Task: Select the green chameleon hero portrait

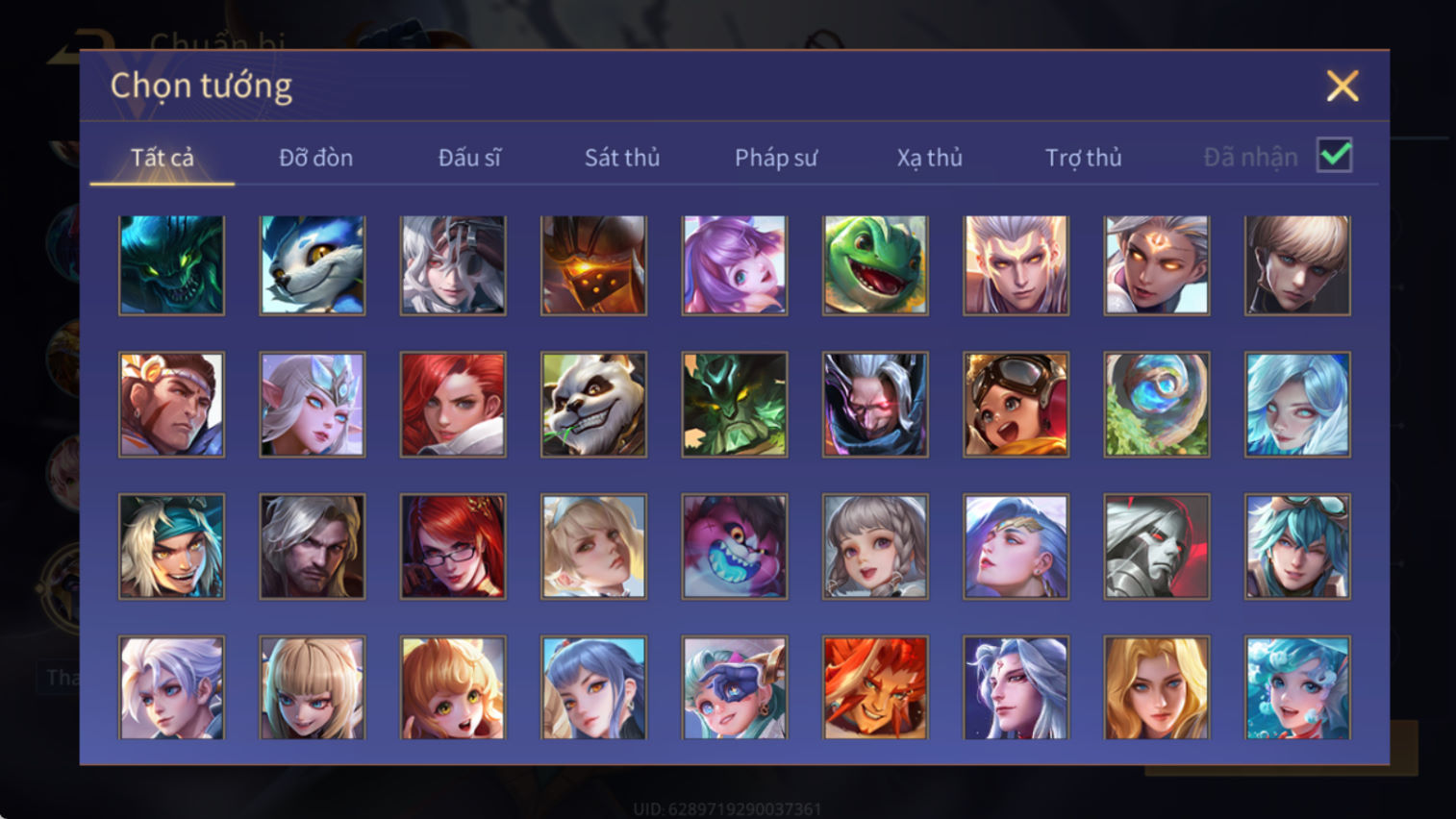Action: point(875,265)
